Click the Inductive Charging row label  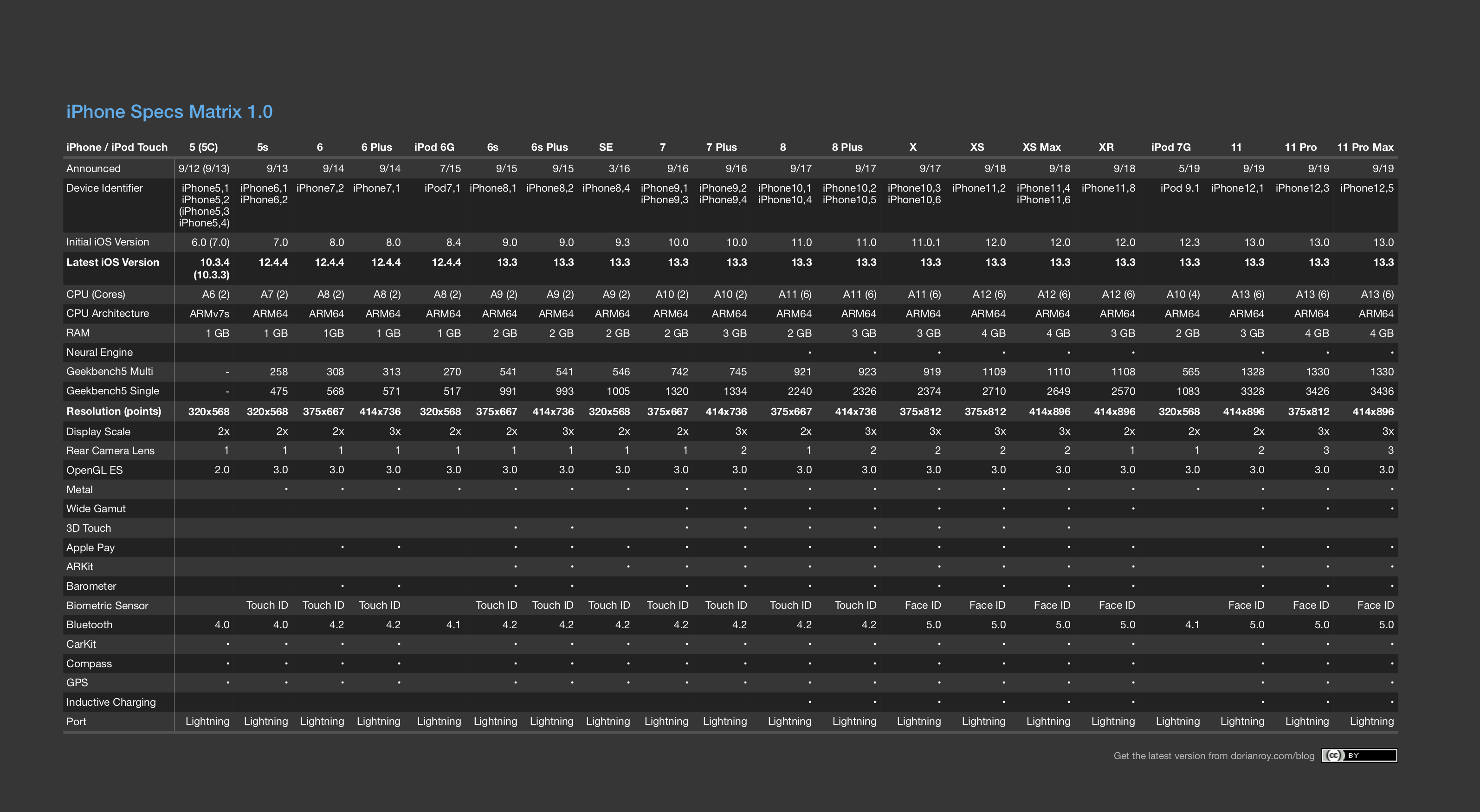tap(111, 702)
